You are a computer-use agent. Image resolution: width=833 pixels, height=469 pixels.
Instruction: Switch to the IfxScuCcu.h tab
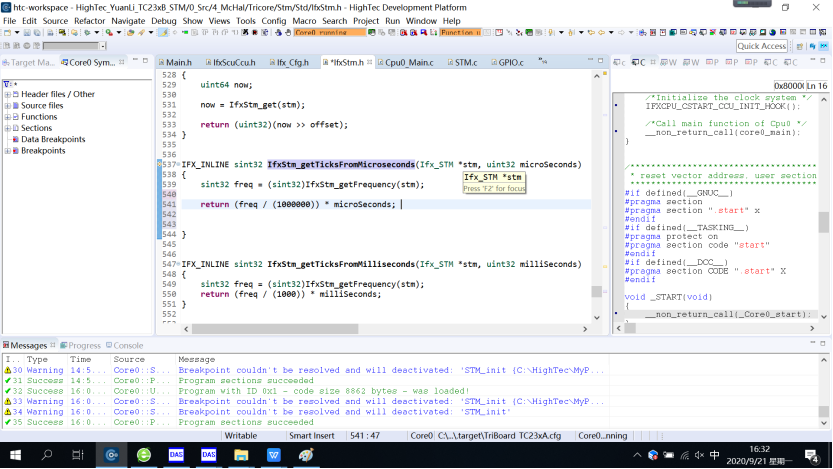point(230,63)
